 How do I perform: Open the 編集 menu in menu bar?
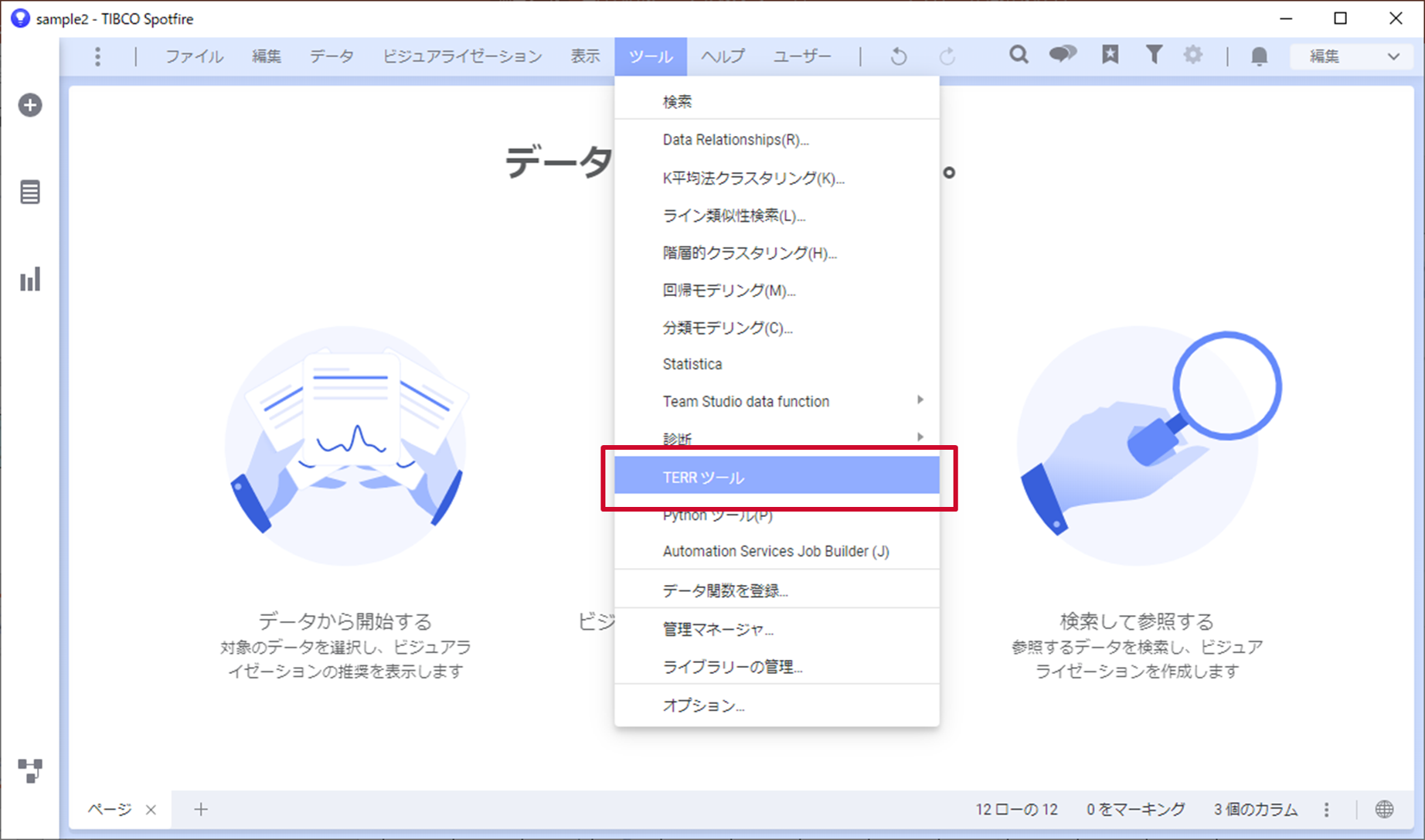coord(266,56)
